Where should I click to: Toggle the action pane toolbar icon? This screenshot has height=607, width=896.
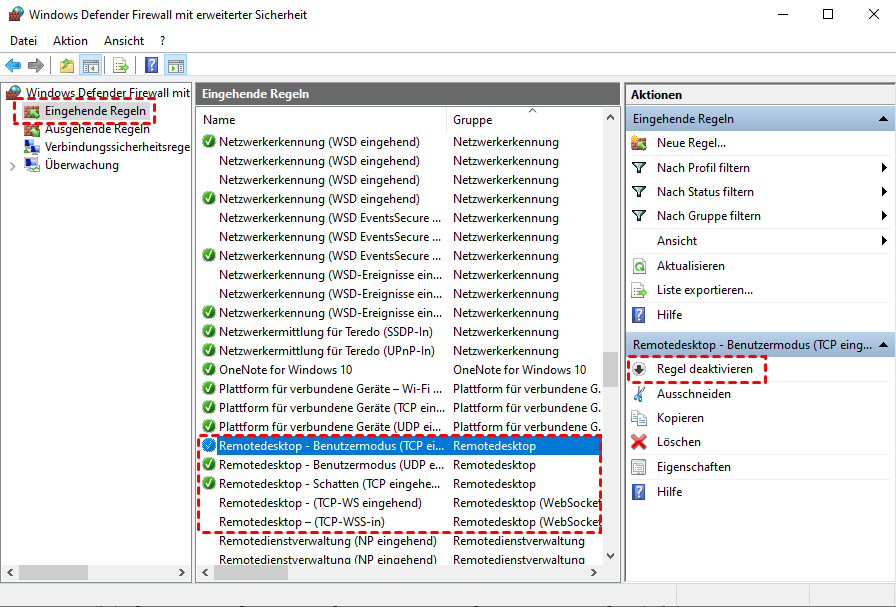(176, 66)
